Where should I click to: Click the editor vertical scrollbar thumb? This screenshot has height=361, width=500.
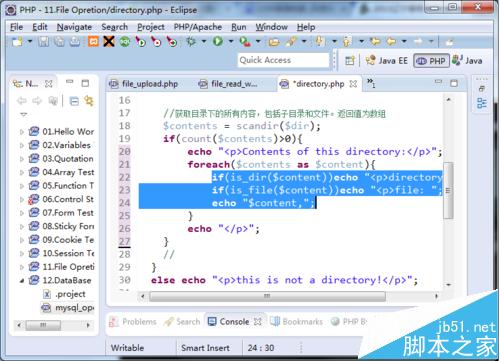(x=448, y=190)
